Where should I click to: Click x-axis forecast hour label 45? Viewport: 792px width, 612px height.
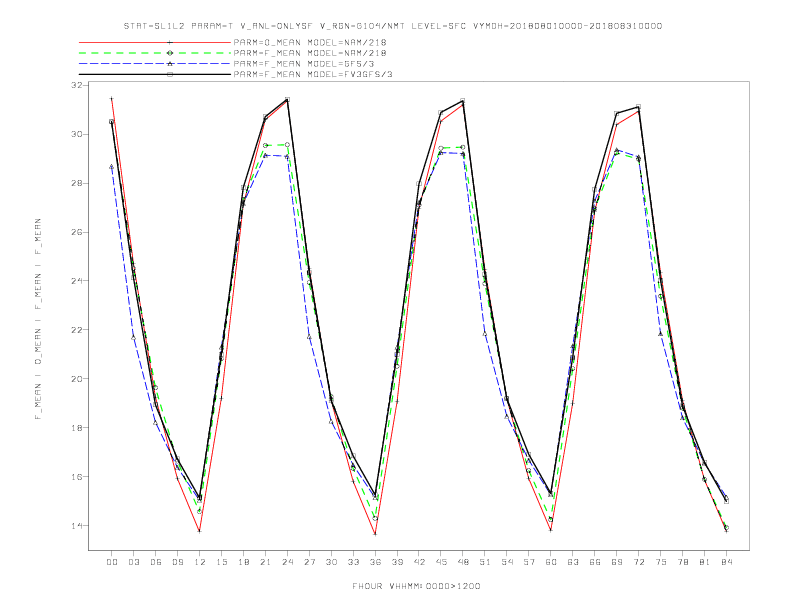[441, 562]
